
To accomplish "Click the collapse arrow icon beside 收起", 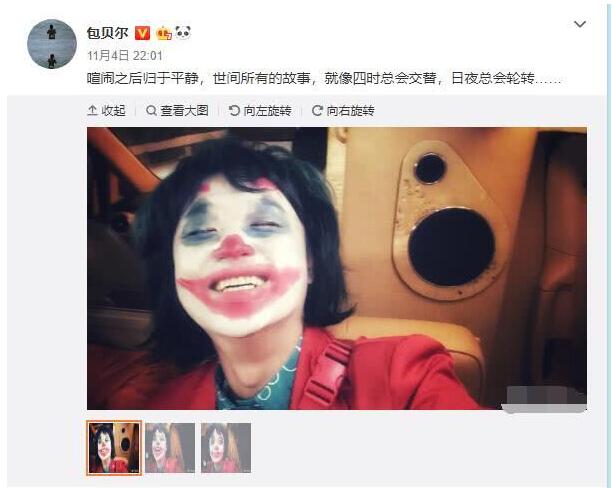I will point(92,111).
